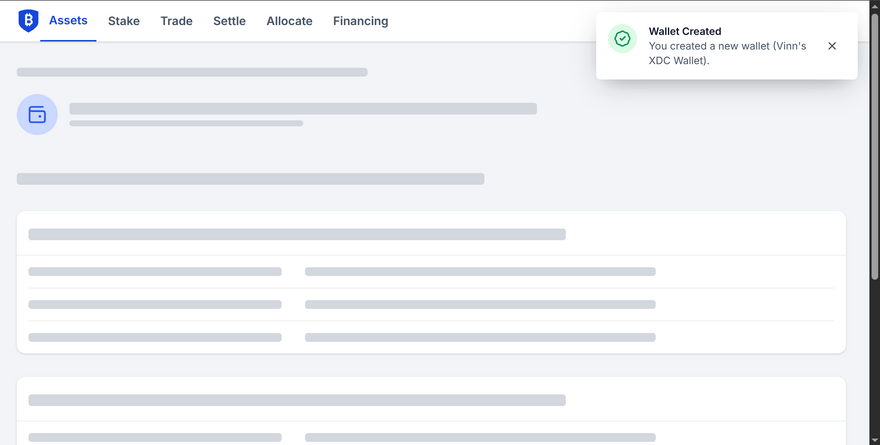
Task: Open the Allocate section
Action: tap(289, 21)
